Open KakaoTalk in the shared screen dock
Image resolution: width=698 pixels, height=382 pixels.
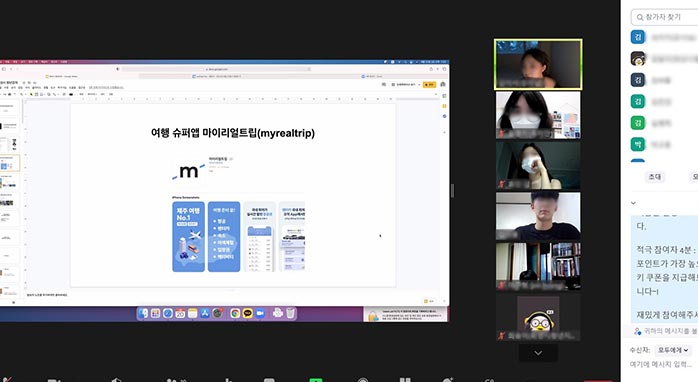pos(248,313)
